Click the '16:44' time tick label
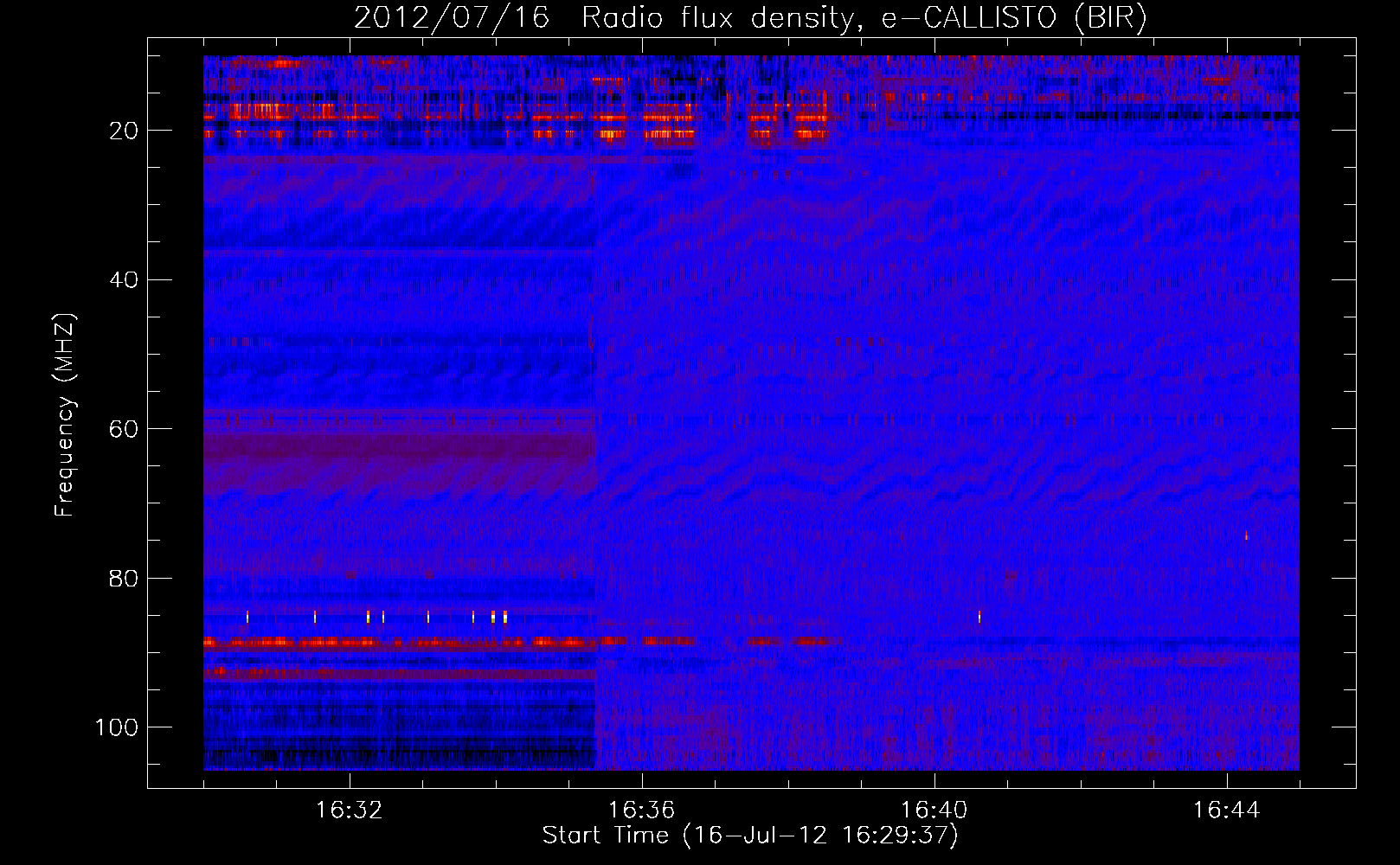This screenshot has height=865, width=1400. [1226, 811]
